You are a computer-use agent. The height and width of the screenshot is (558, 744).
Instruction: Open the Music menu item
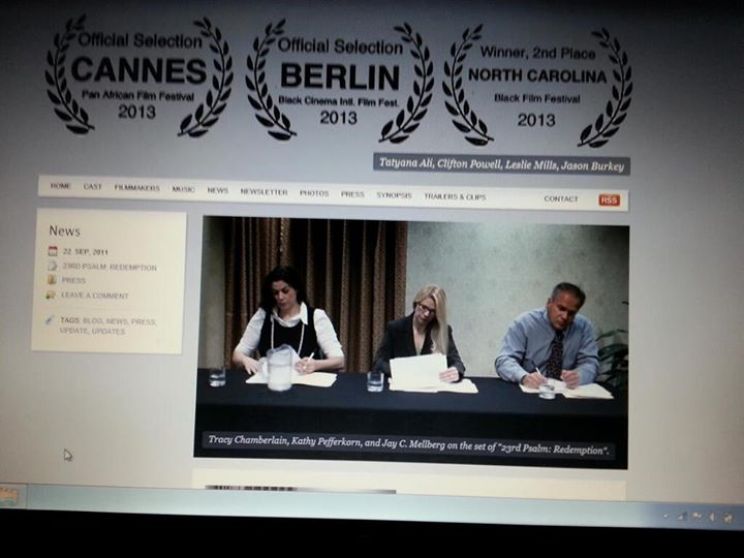click(x=183, y=189)
